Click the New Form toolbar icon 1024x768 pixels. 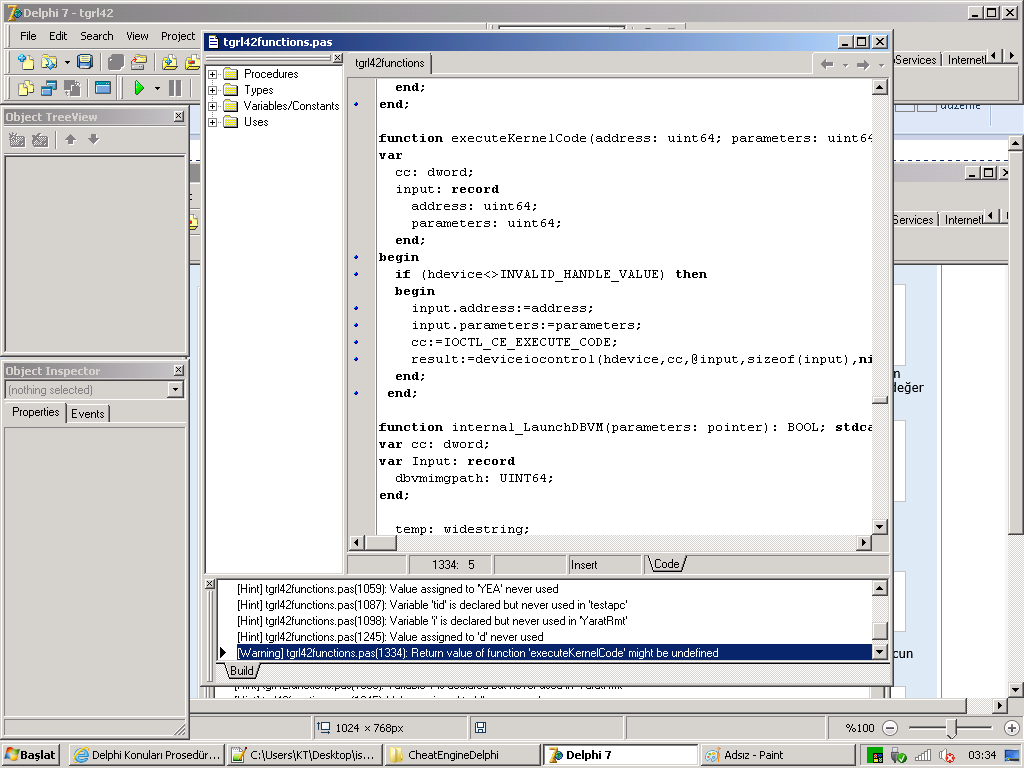(103, 88)
